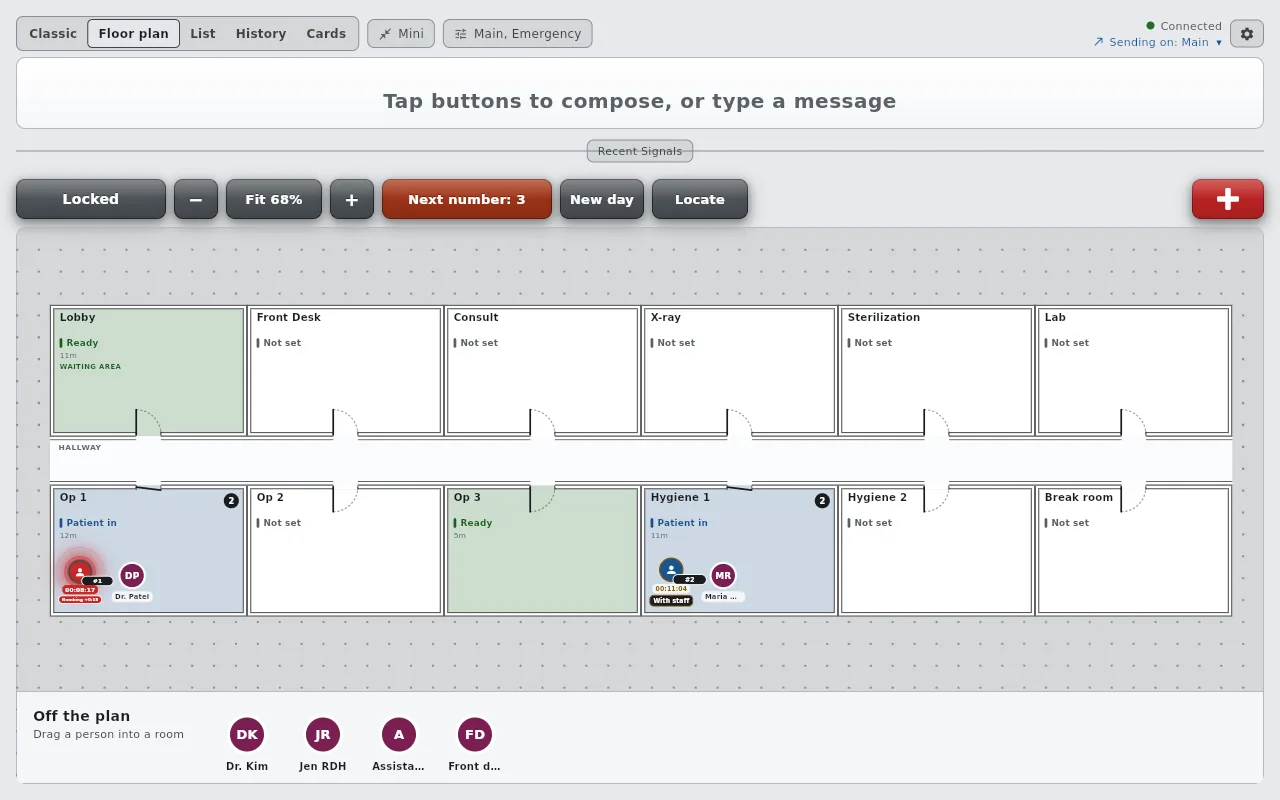Zoom out the floor plan with minus
1280x800 pixels.
point(196,199)
